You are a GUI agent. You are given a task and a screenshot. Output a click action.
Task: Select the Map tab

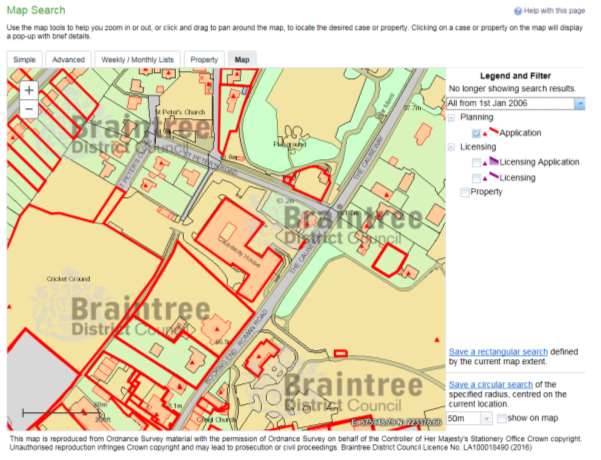click(x=242, y=59)
